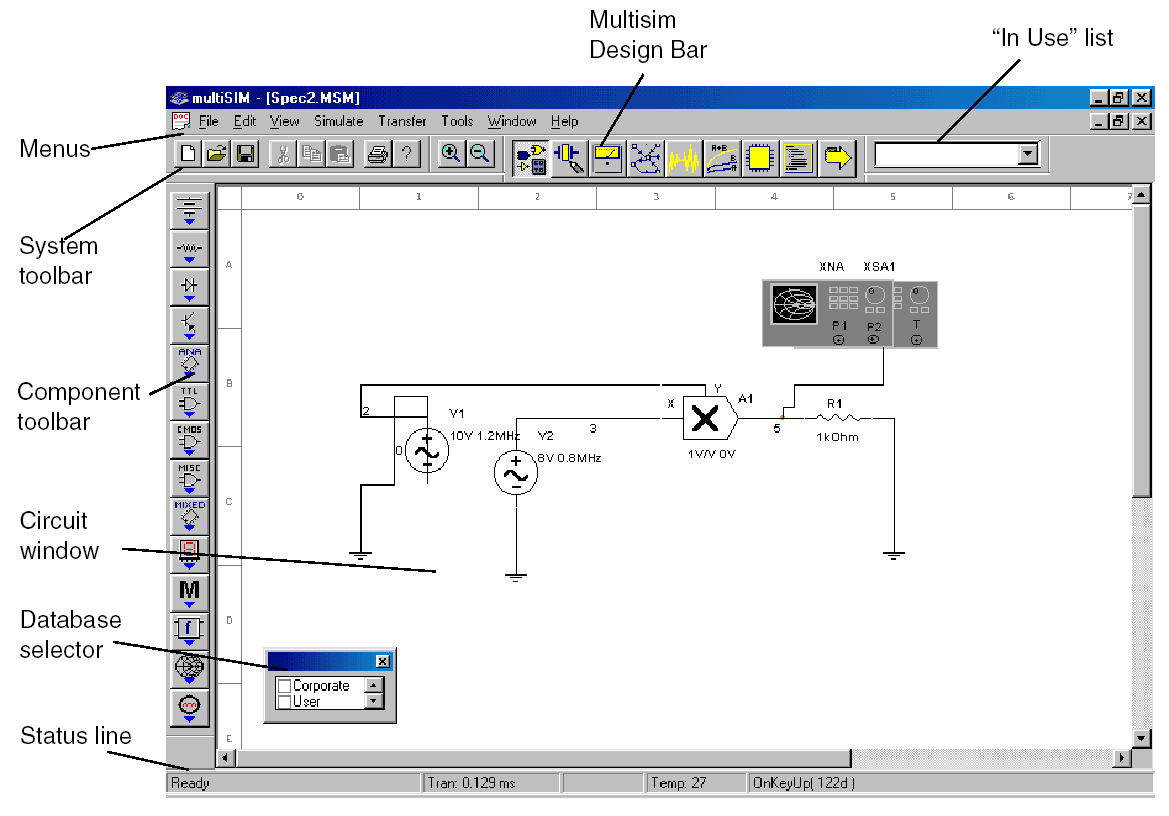Click the 'Temp: 27' status text

[x=678, y=782]
